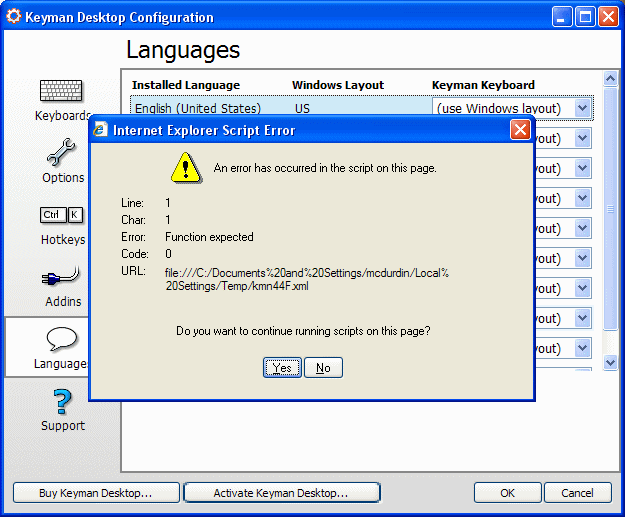Image resolution: width=625 pixels, height=517 pixels.
Task: Expand the sixth row Keyman Keyboard dropdown arrow
Action: coord(582,258)
